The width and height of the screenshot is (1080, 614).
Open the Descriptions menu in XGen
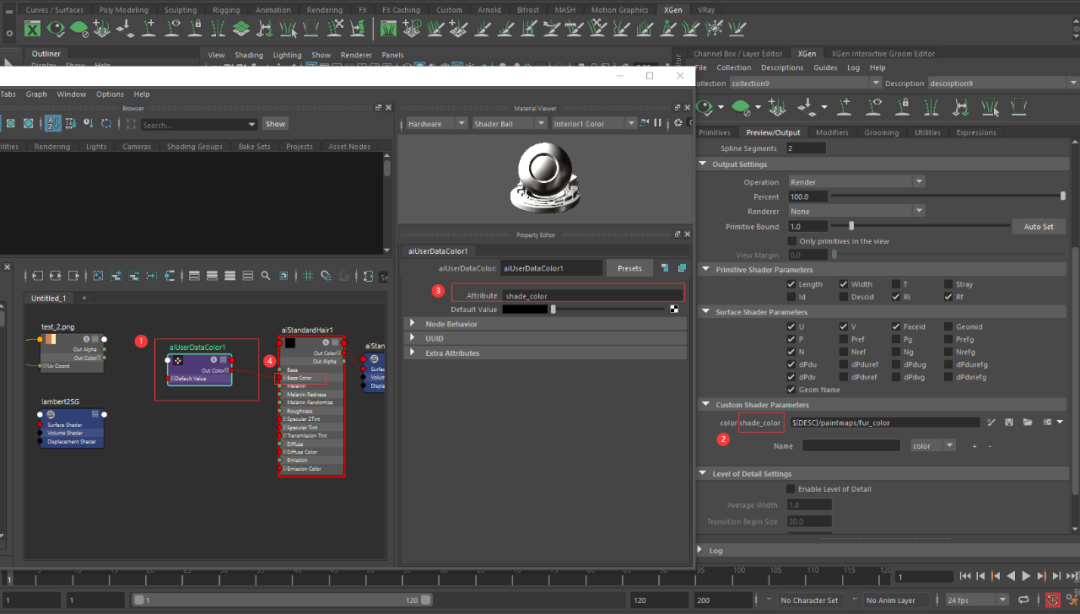[782, 68]
